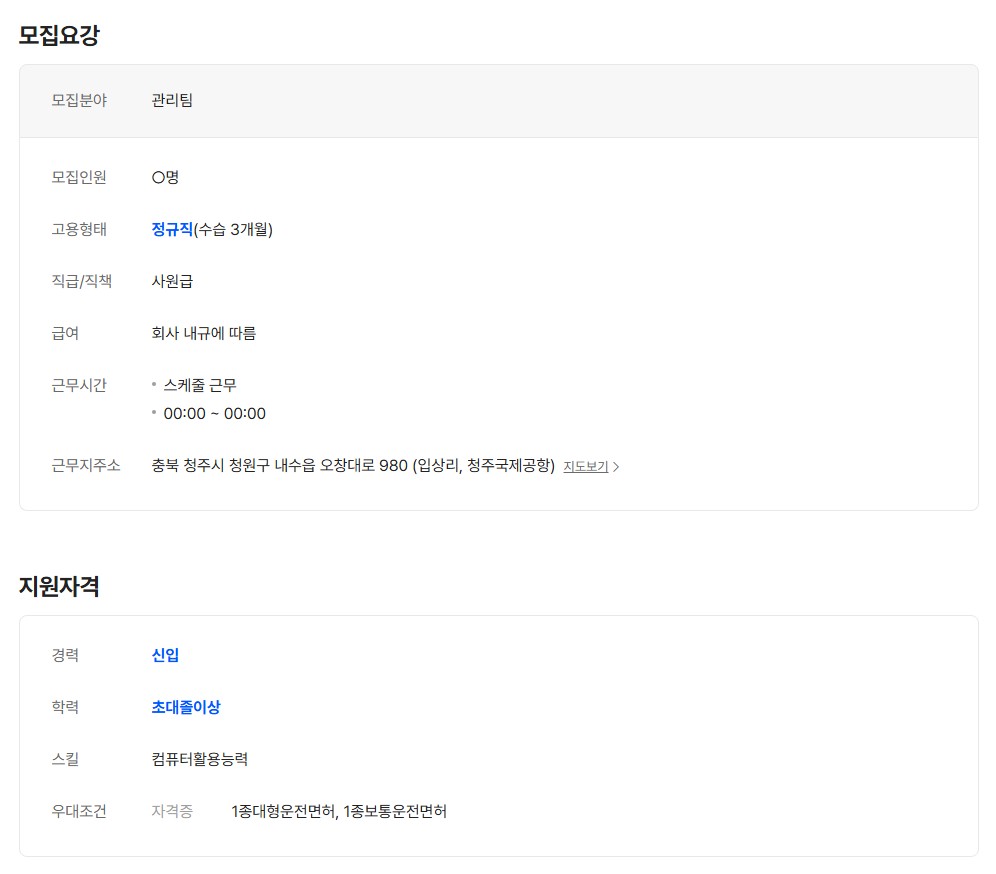996x874 pixels.
Task: Click the chevron arrow beside 지도보기
Action: pos(616,466)
